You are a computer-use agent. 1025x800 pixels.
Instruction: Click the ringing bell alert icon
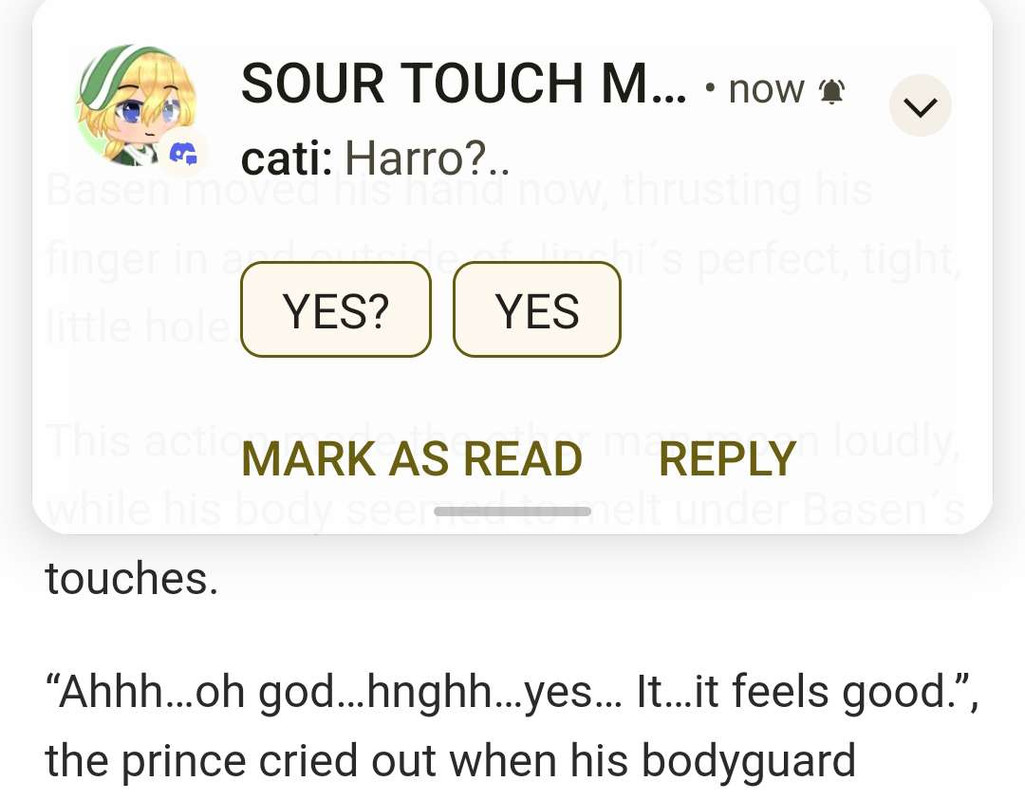point(832,91)
